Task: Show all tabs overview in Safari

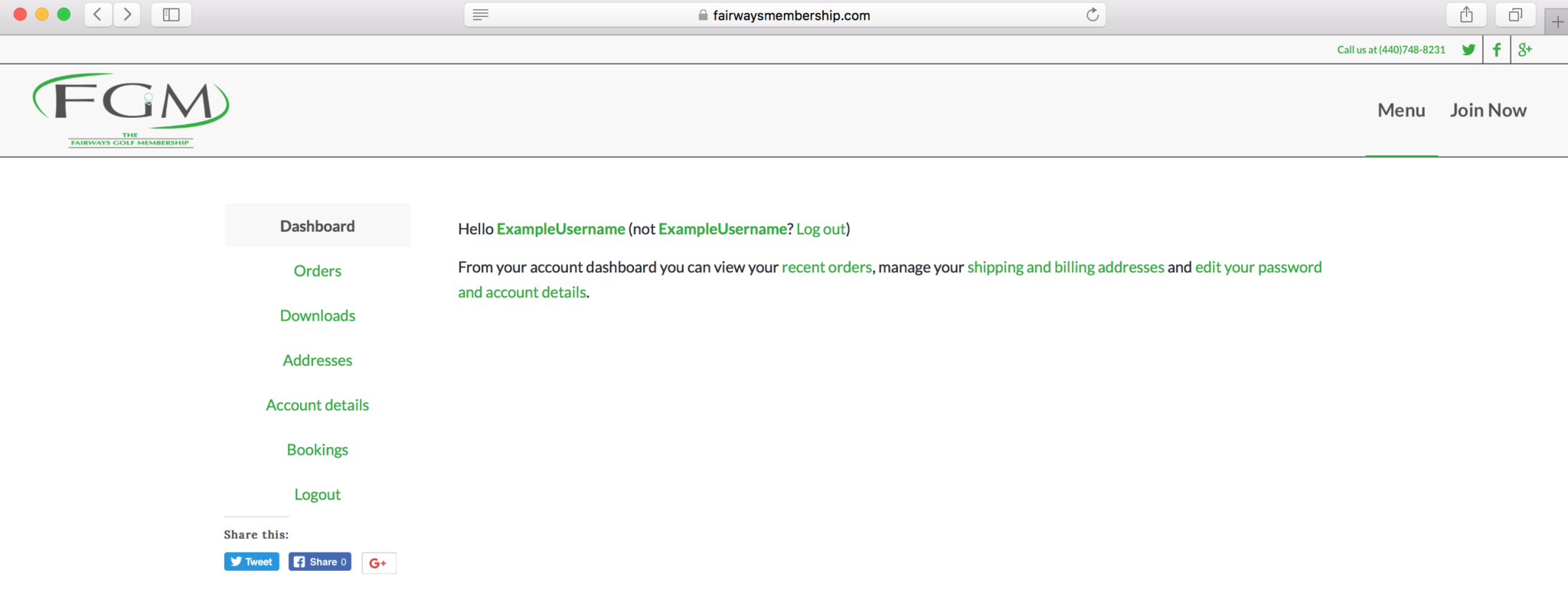Action: pos(1515,15)
